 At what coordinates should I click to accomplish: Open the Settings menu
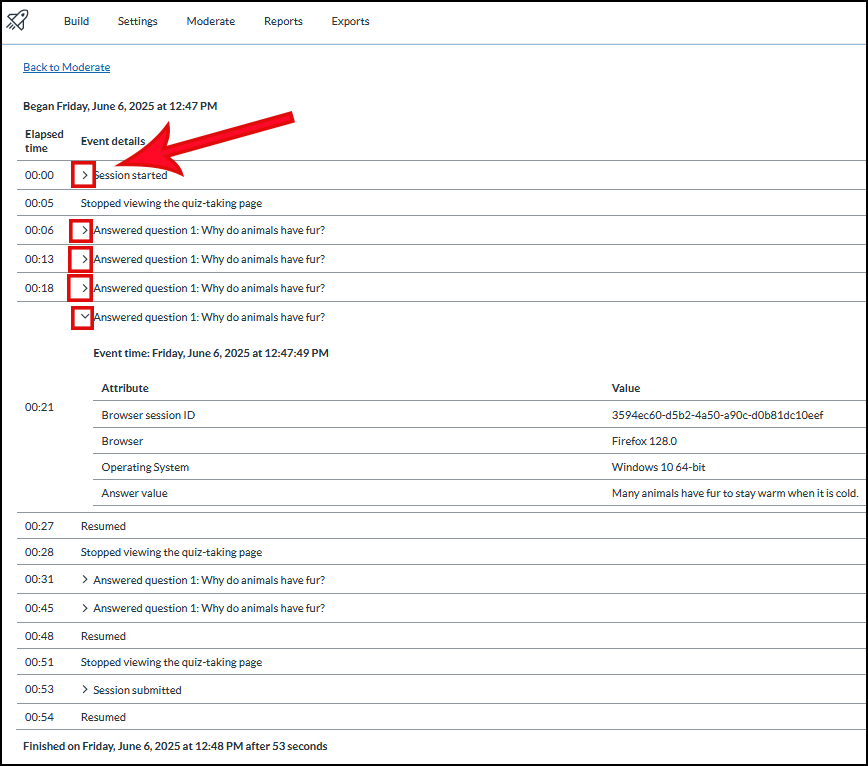(137, 21)
